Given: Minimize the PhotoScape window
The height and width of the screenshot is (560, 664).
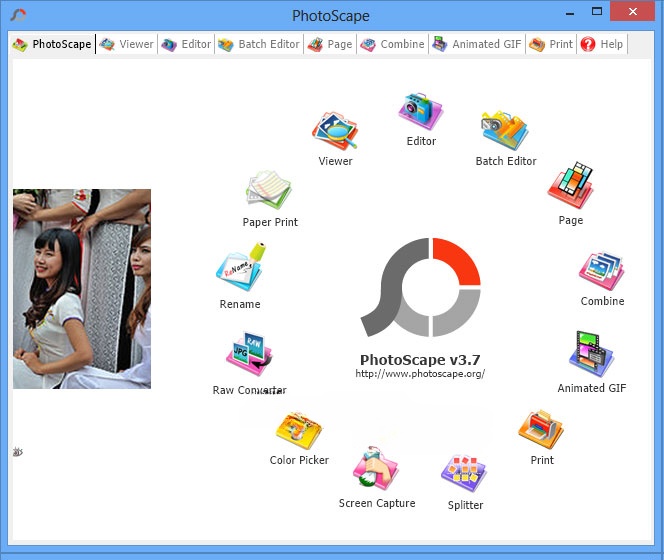Looking at the screenshot, I should coord(570,13).
